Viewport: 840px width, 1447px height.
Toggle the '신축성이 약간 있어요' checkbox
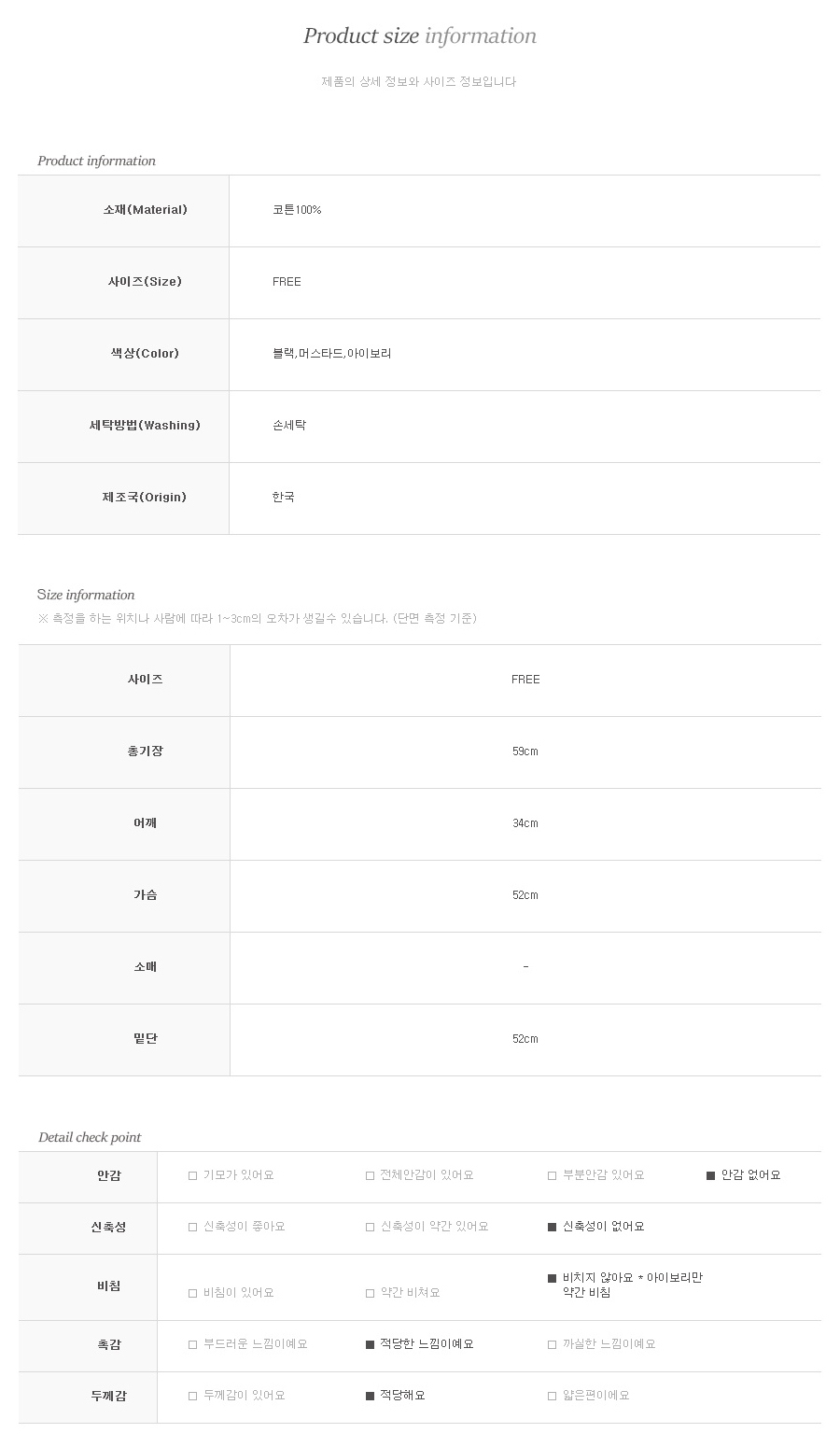371,1228
